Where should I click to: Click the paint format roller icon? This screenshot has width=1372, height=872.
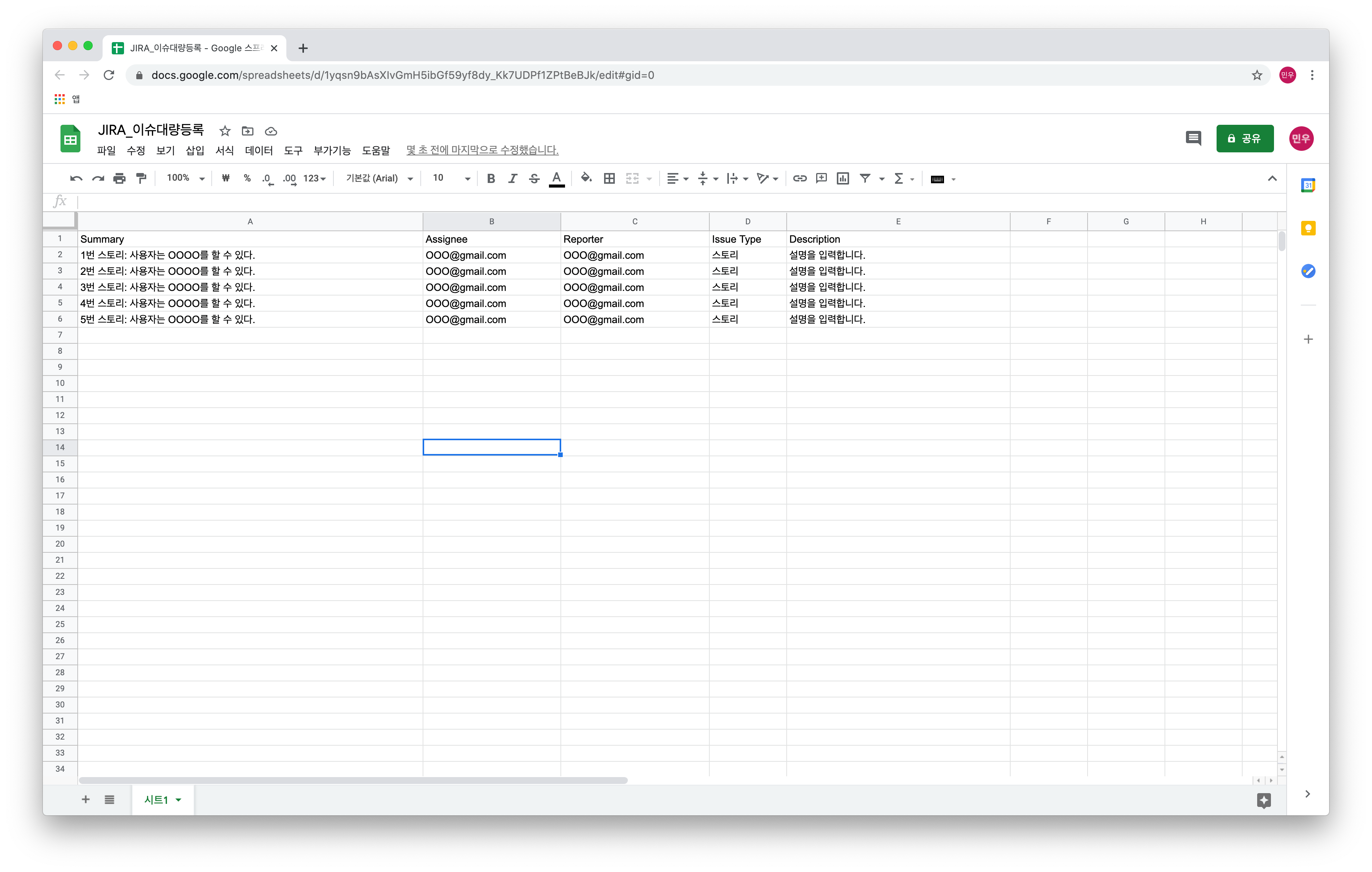[x=141, y=178]
